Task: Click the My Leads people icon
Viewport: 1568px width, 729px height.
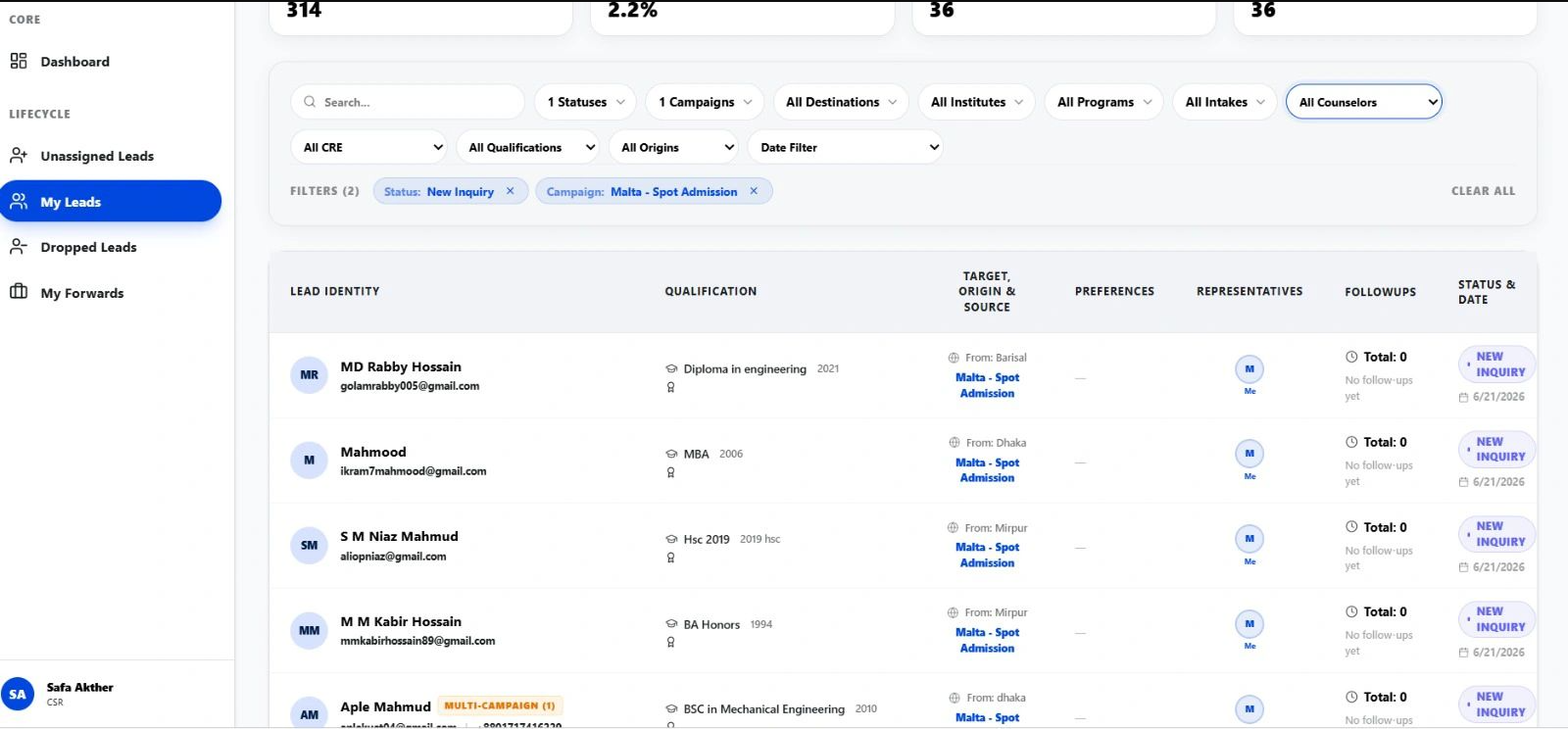Action: pyautogui.click(x=19, y=201)
